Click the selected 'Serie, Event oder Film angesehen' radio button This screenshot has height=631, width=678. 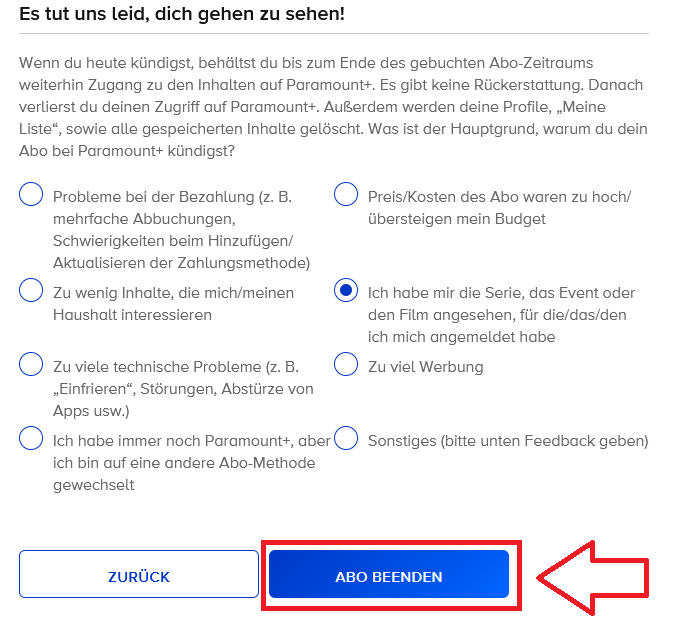[346, 291]
